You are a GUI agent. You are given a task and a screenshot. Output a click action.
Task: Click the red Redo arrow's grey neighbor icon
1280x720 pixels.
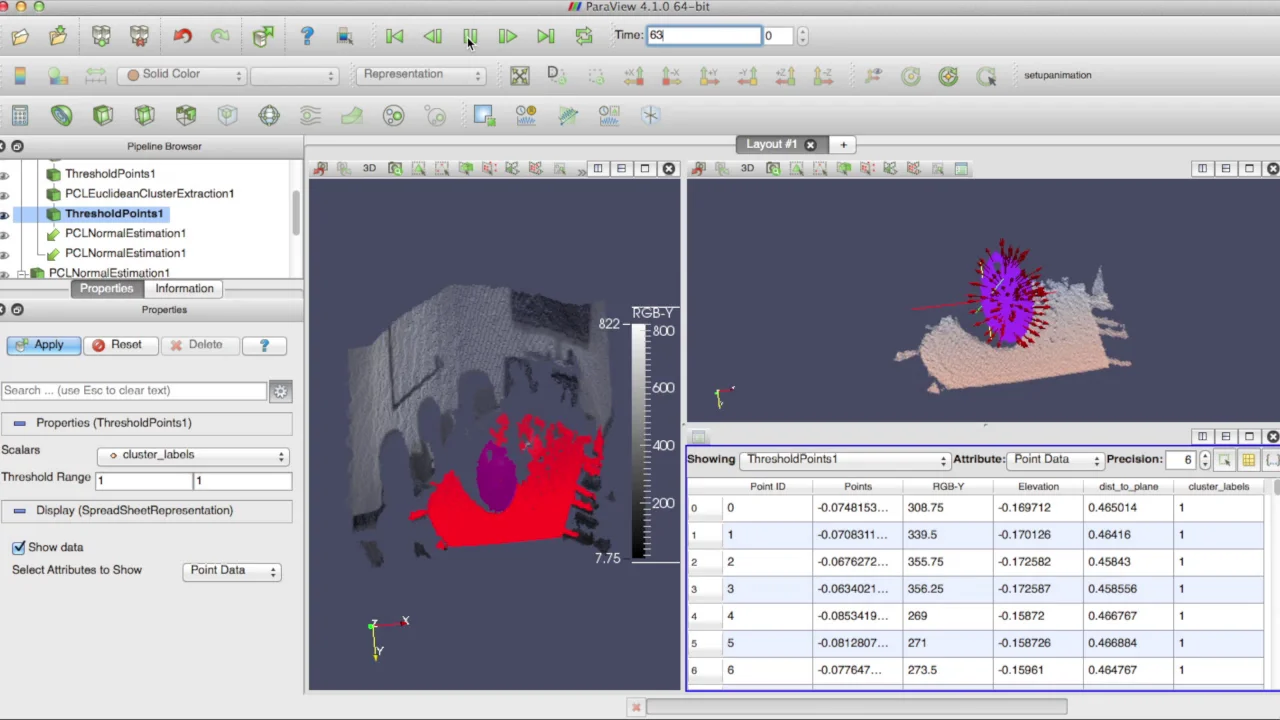(x=220, y=37)
